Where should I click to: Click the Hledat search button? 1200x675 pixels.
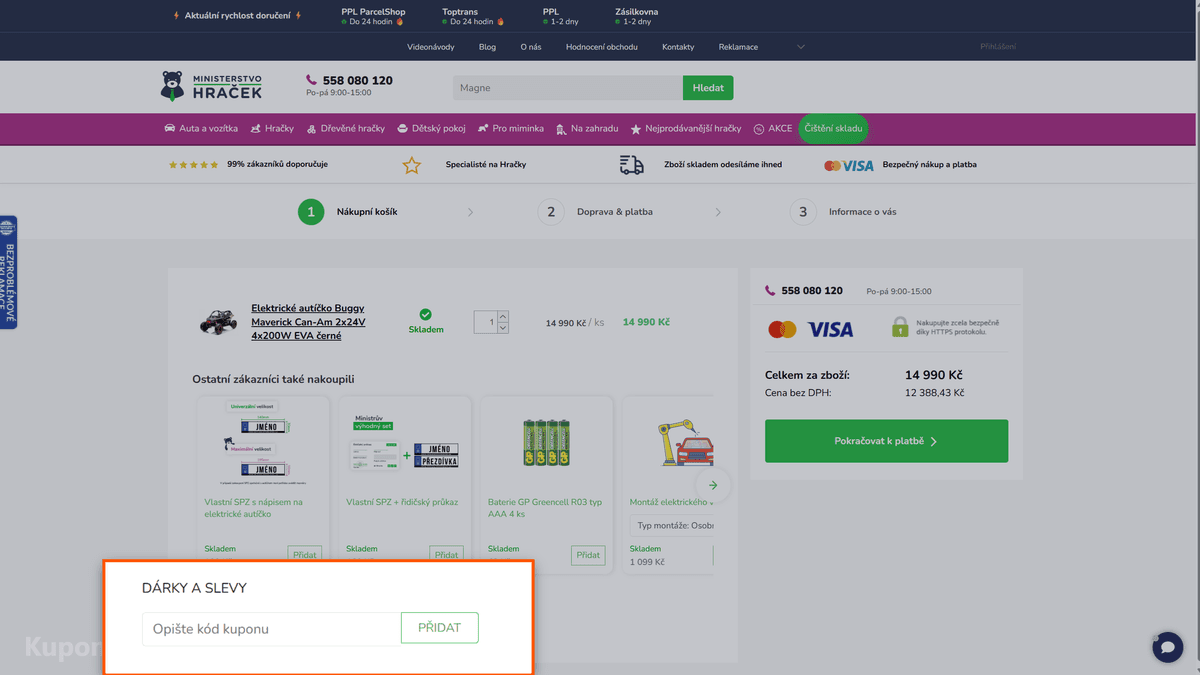coord(708,88)
